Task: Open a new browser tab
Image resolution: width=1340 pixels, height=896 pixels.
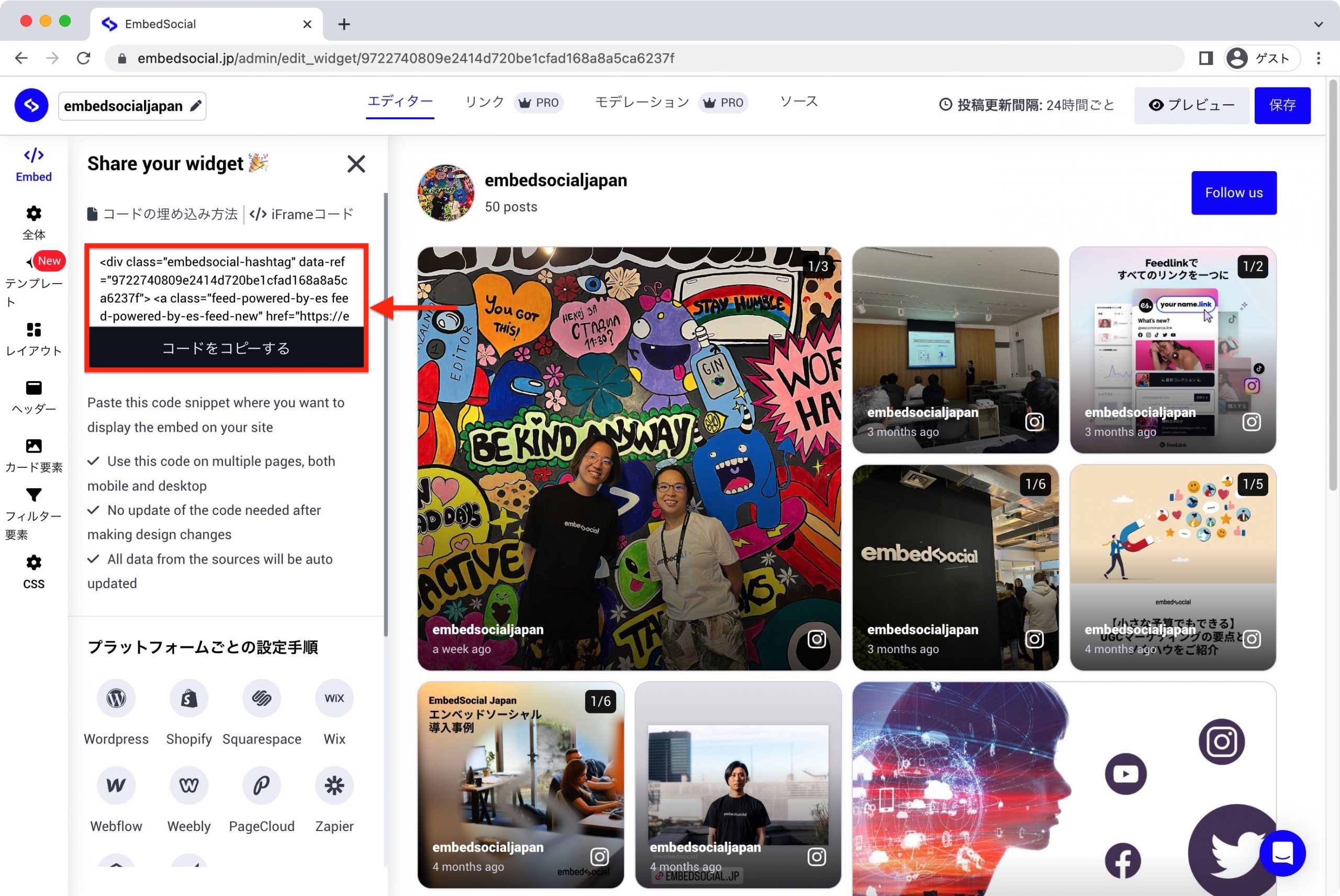Action: click(x=344, y=24)
